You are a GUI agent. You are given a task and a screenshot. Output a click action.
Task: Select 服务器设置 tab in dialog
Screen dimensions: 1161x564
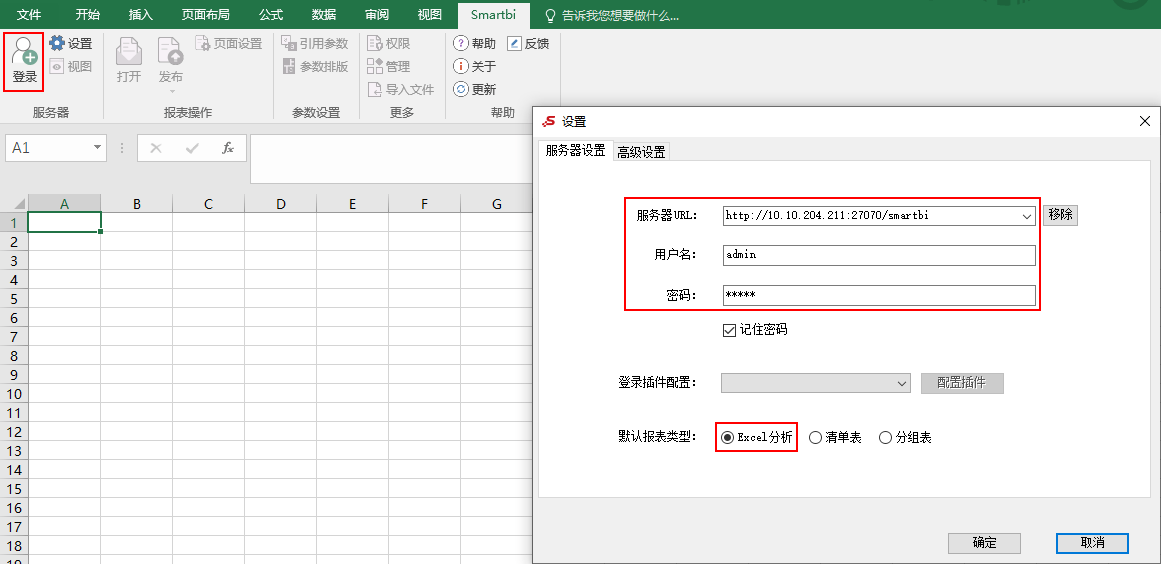click(575, 150)
